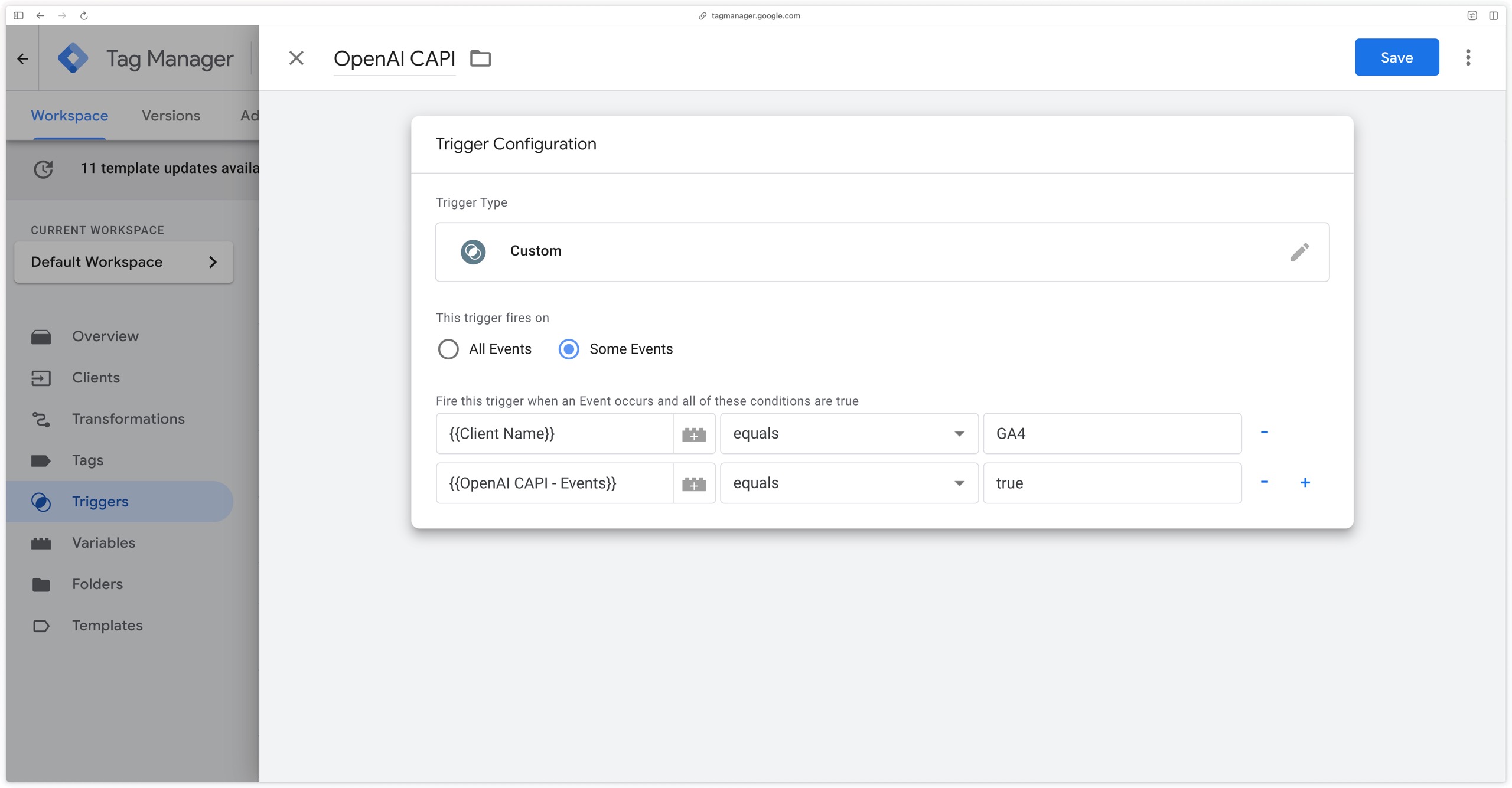Image resolution: width=1512 pixels, height=788 pixels.
Task: Click the browser split view icon
Action: click(x=1493, y=15)
